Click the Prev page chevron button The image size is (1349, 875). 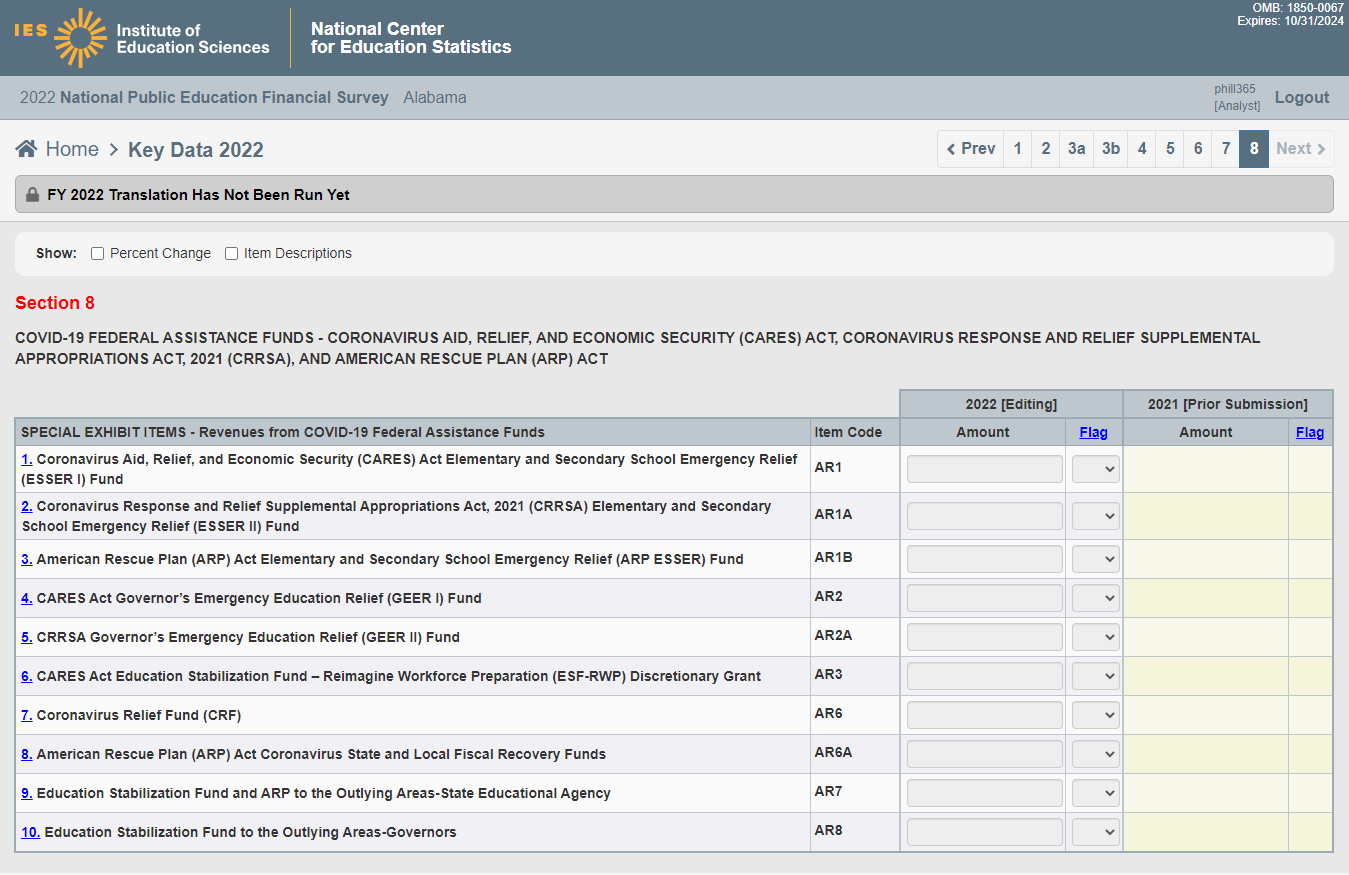(970, 149)
